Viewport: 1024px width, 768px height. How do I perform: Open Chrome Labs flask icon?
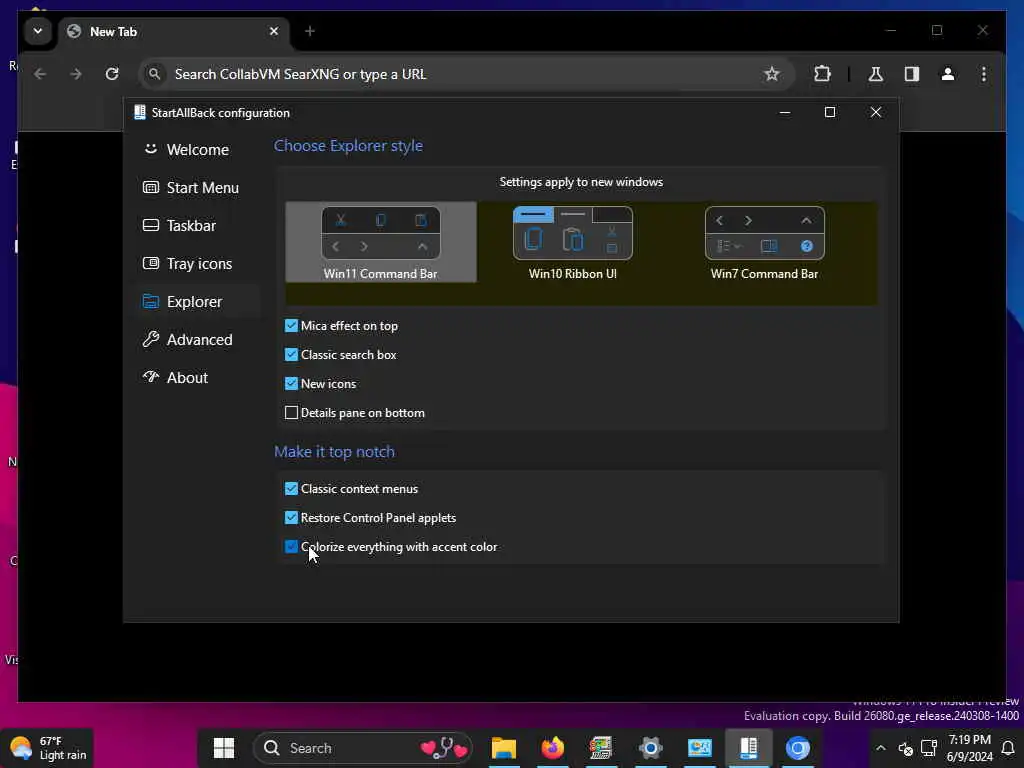pos(876,74)
